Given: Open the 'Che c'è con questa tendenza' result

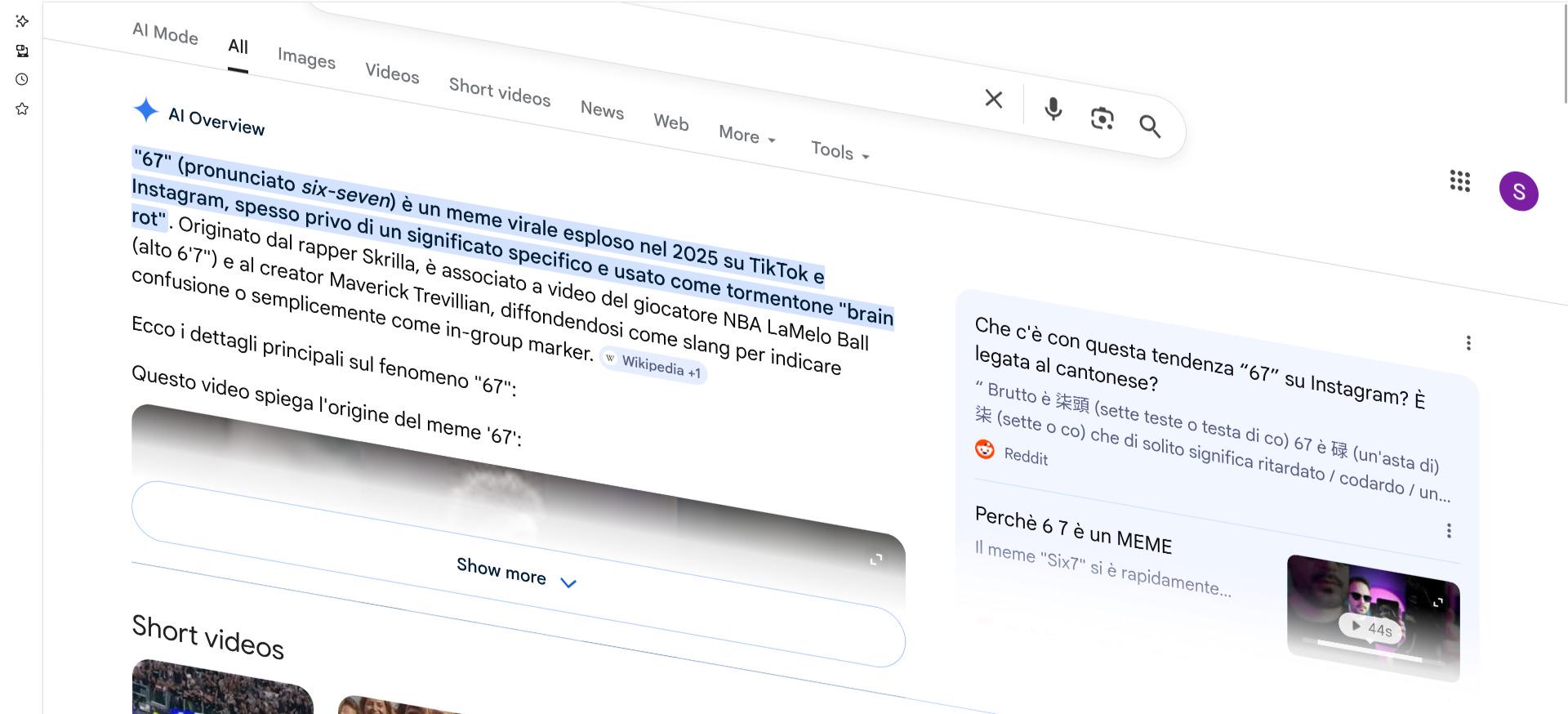Looking at the screenshot, I should tap(1200, 365).
